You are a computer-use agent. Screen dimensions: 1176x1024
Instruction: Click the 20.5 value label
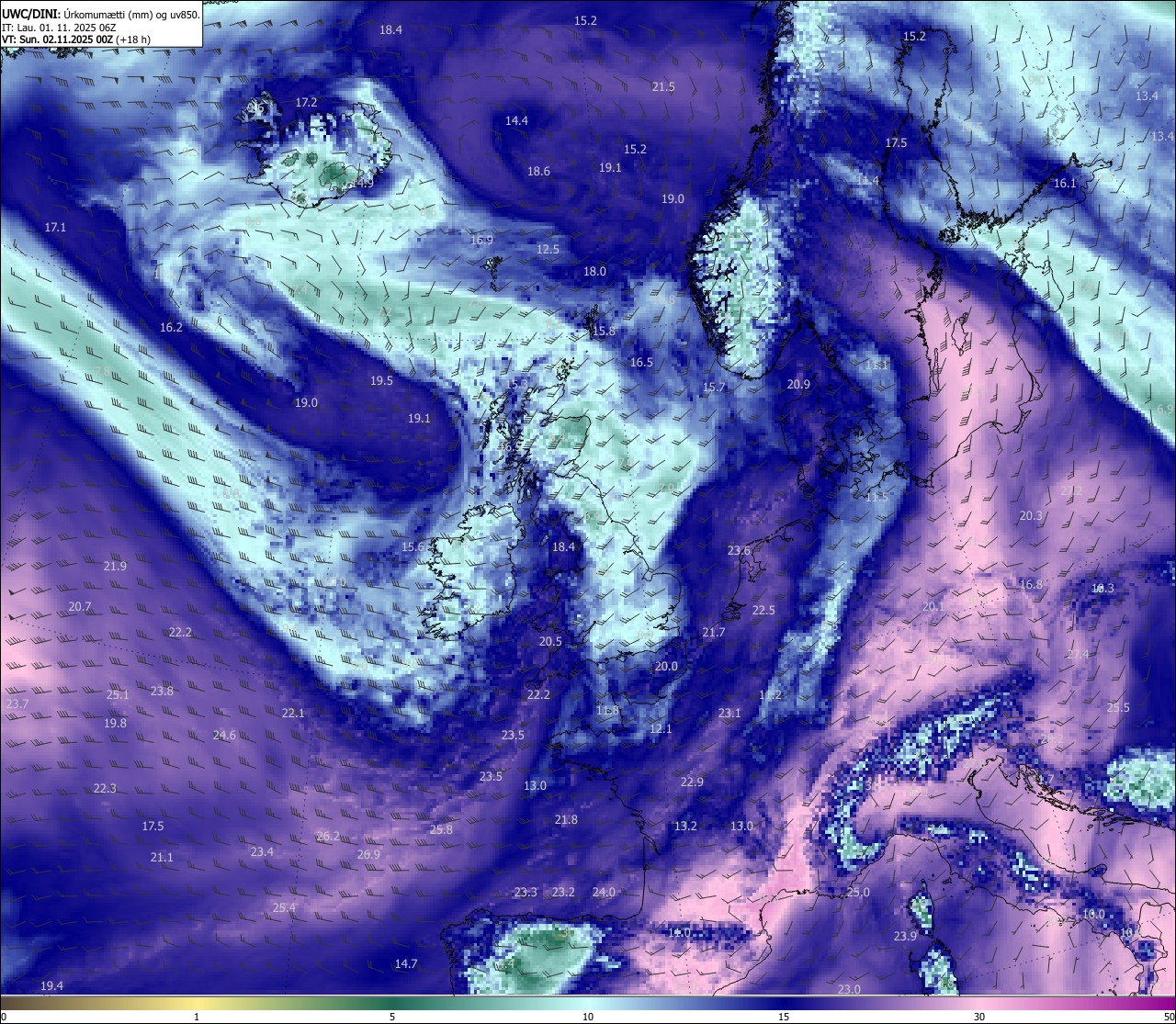pos(550,641)
